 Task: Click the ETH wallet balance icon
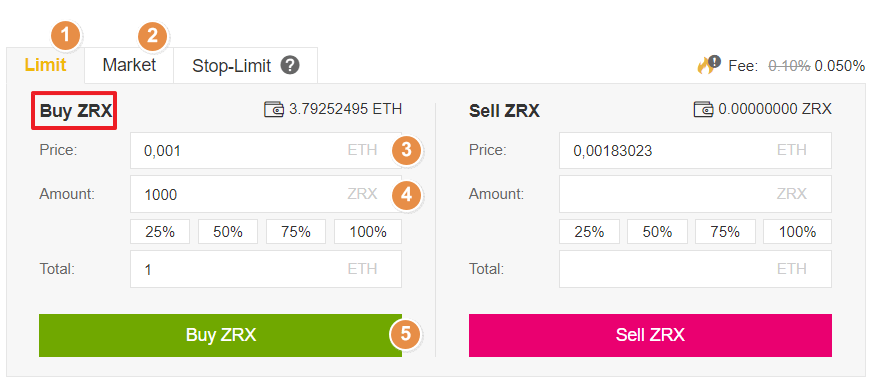coord(273,109)
